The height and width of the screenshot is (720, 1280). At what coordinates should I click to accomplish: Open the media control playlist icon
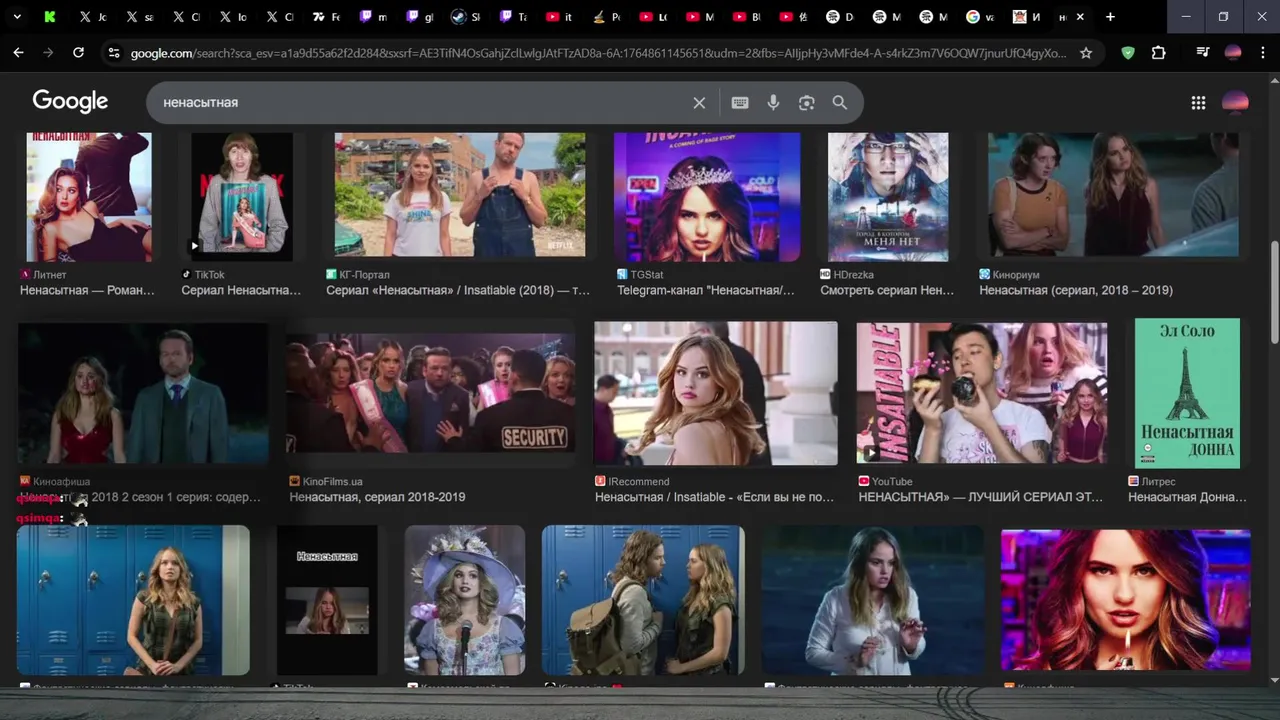click(1203, 53)
